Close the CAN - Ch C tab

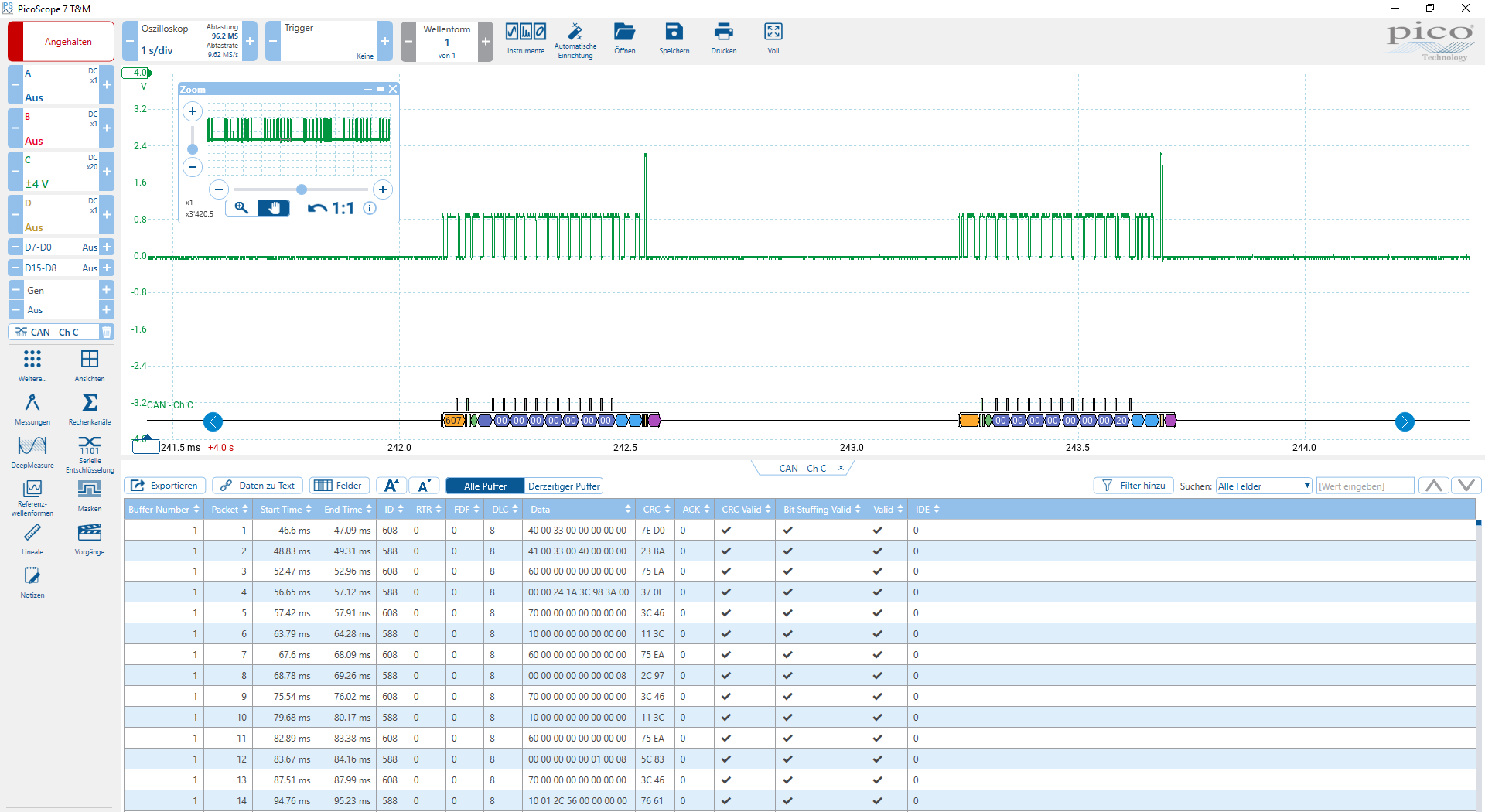841,468
